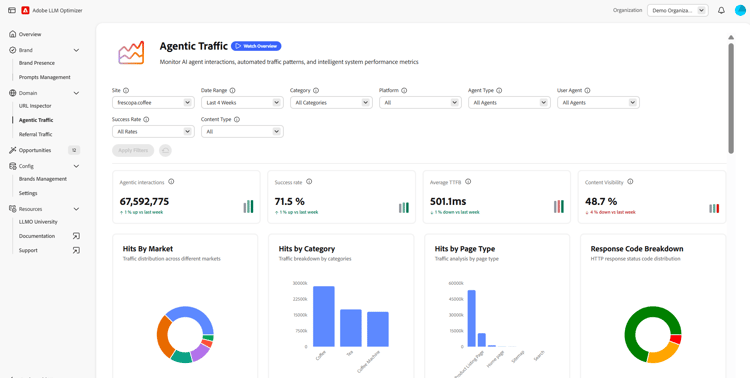Click the Resources icon in sidebar

coord(12,209)
